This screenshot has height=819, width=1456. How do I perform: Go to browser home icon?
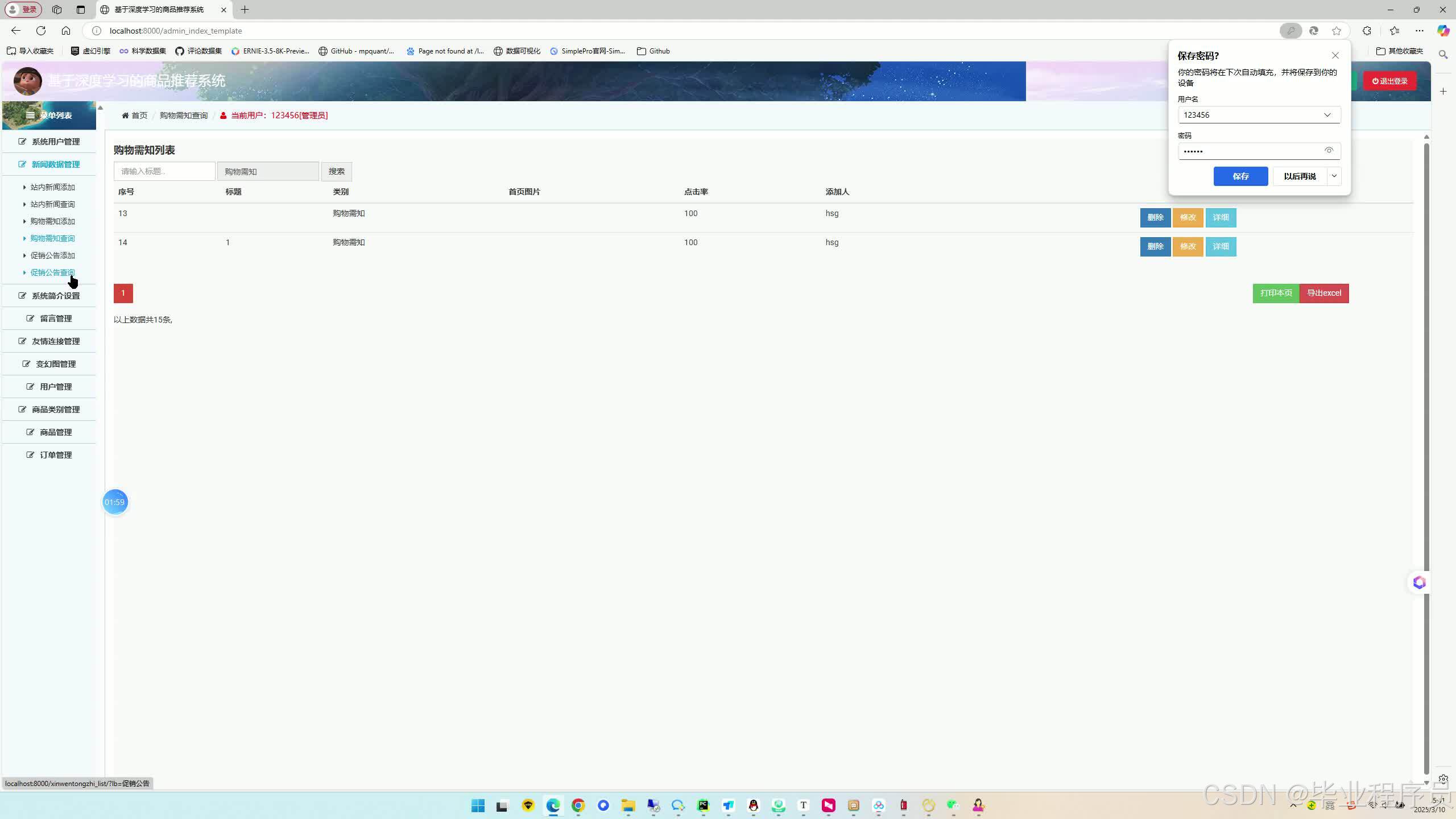[x=66, y=31]
